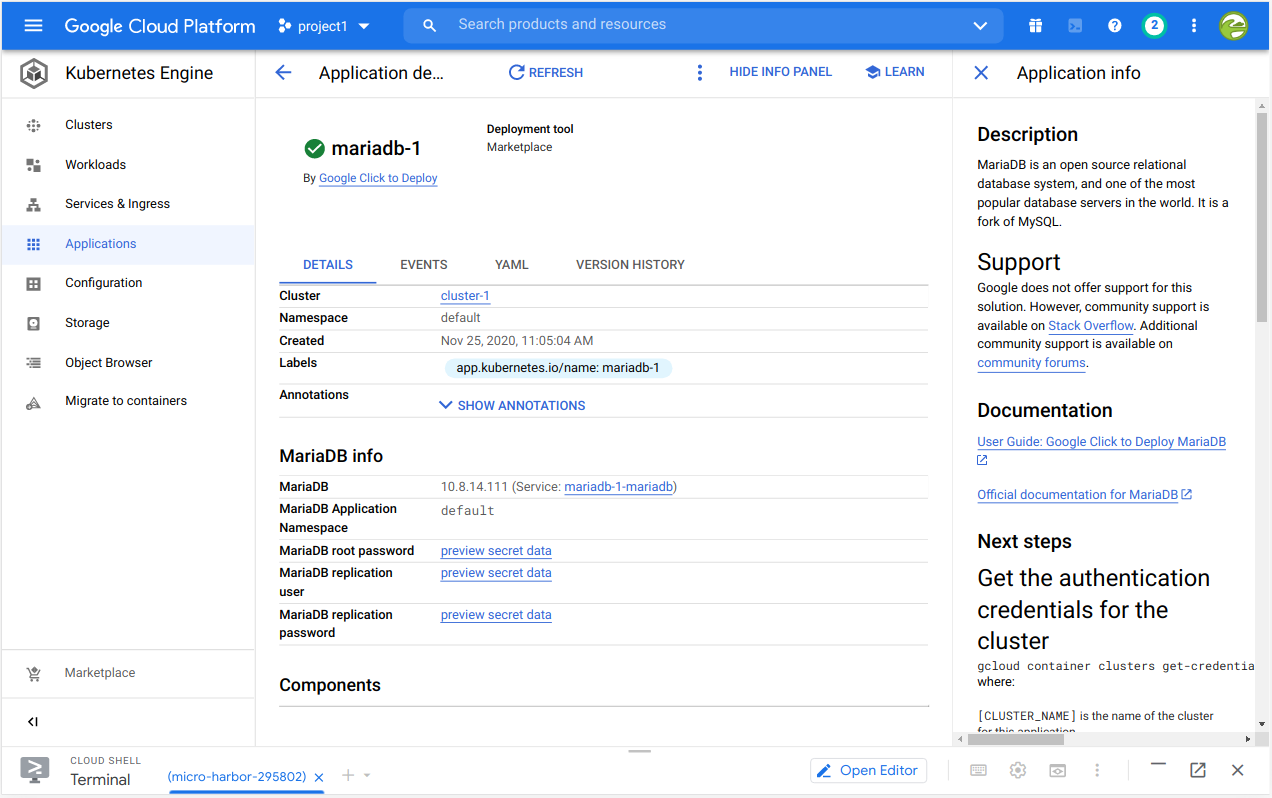Go back using the left arrow
The width and height of the screenshot is (1272, 798).
pos(283,73)
